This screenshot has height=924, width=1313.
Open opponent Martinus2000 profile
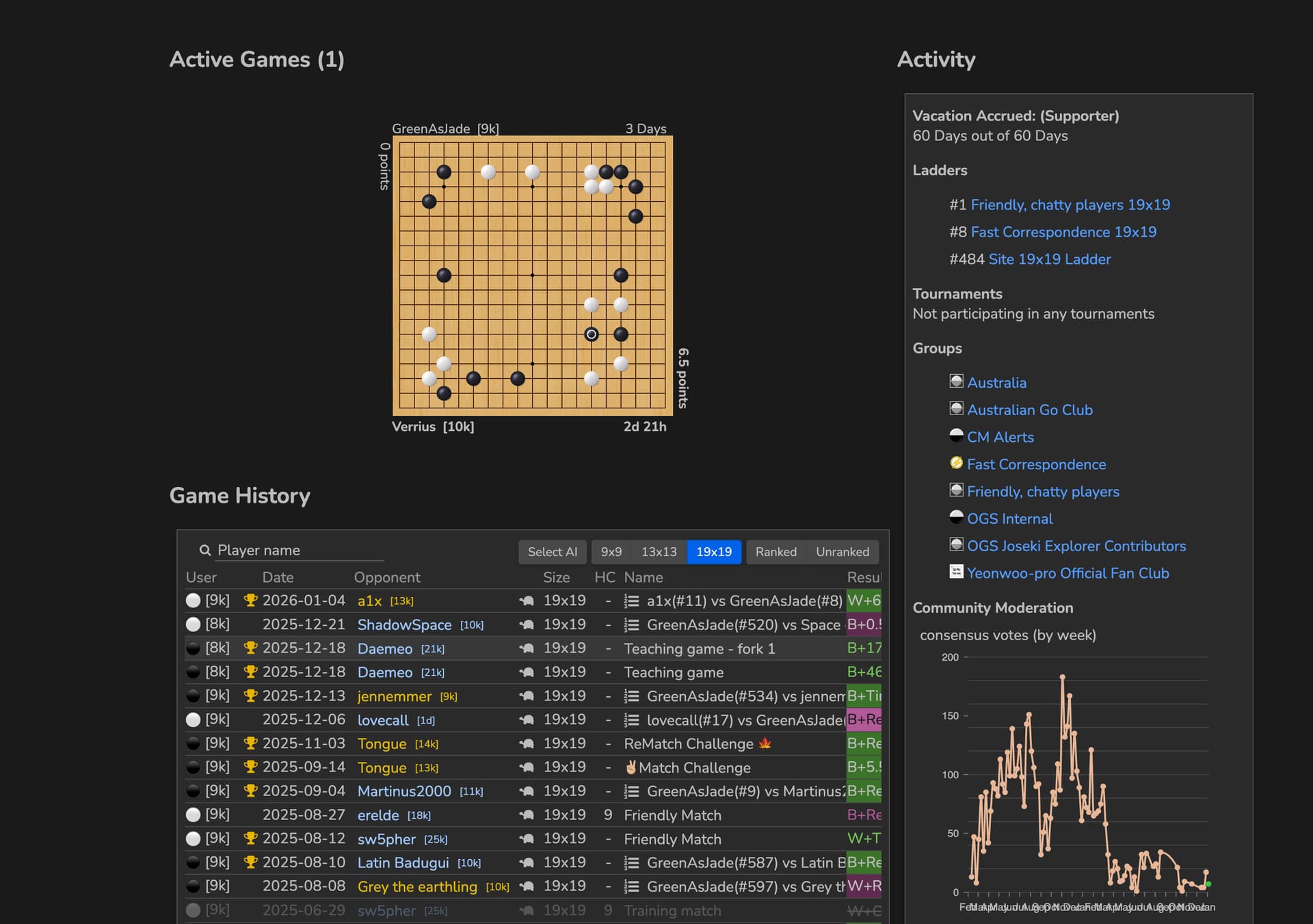click(x=404, y=791)
